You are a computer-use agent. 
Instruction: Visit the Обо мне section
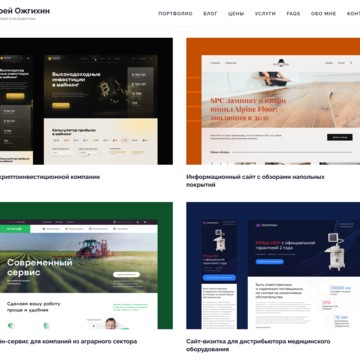(x=323, y=14)
